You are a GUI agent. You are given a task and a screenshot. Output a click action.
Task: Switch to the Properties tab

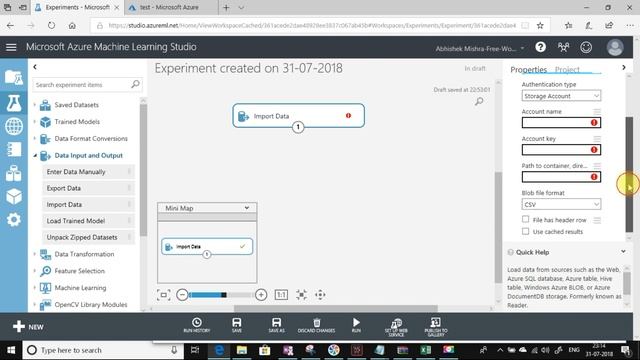point(528,70)
